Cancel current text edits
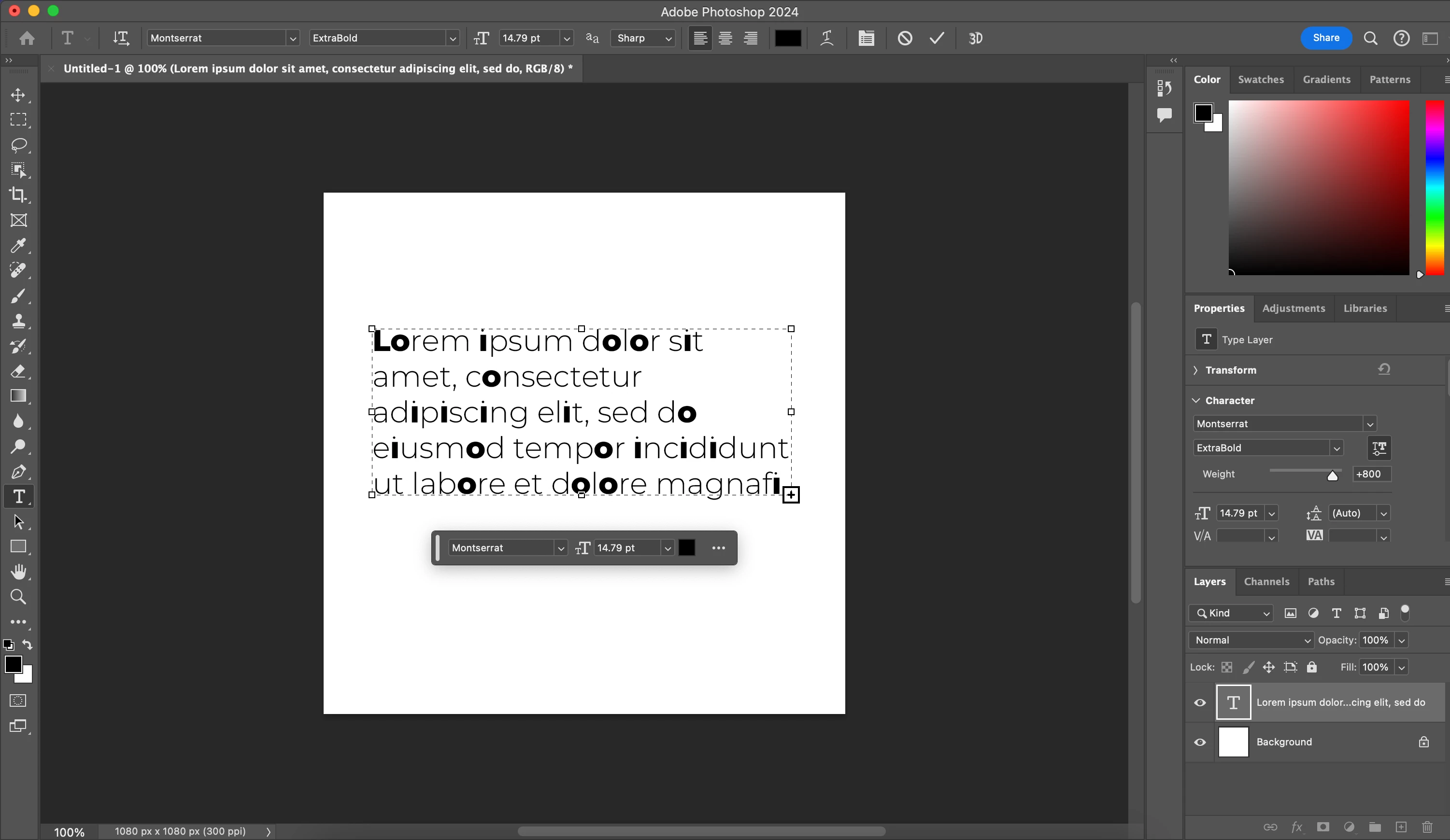1450x840 pixels. [905, 38]
